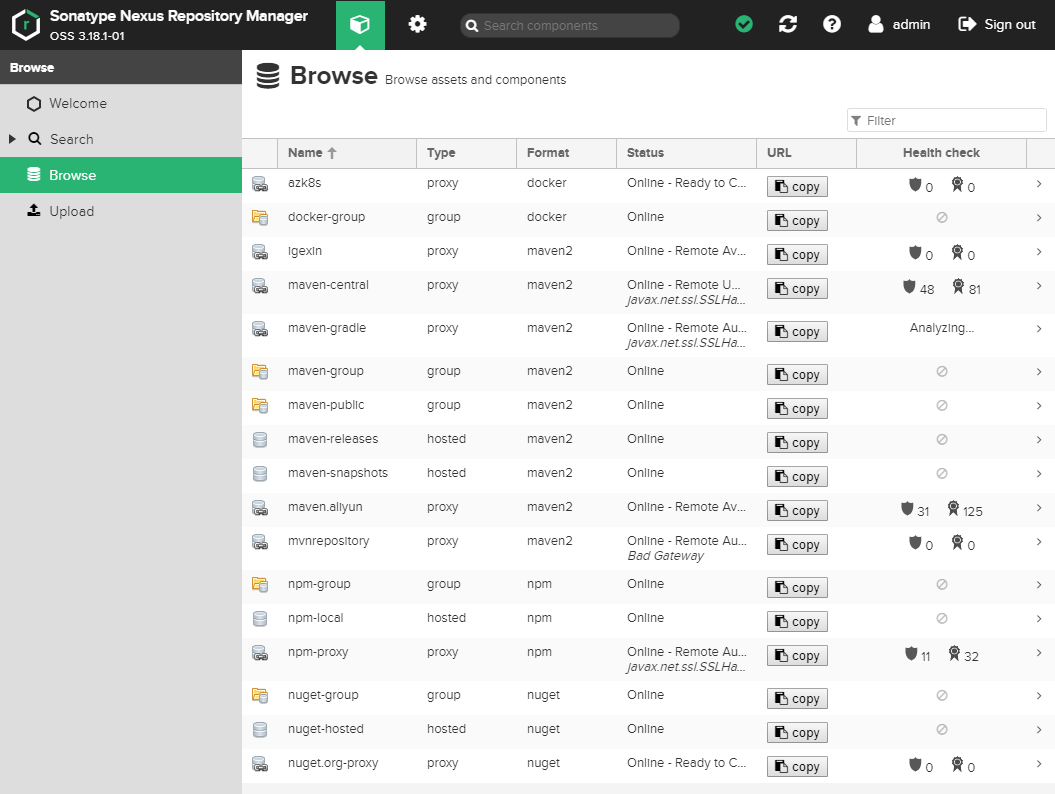Open the nuget-hosted row chevron
Viewport: 1055px width, 794px height.
click(1040, 730)
